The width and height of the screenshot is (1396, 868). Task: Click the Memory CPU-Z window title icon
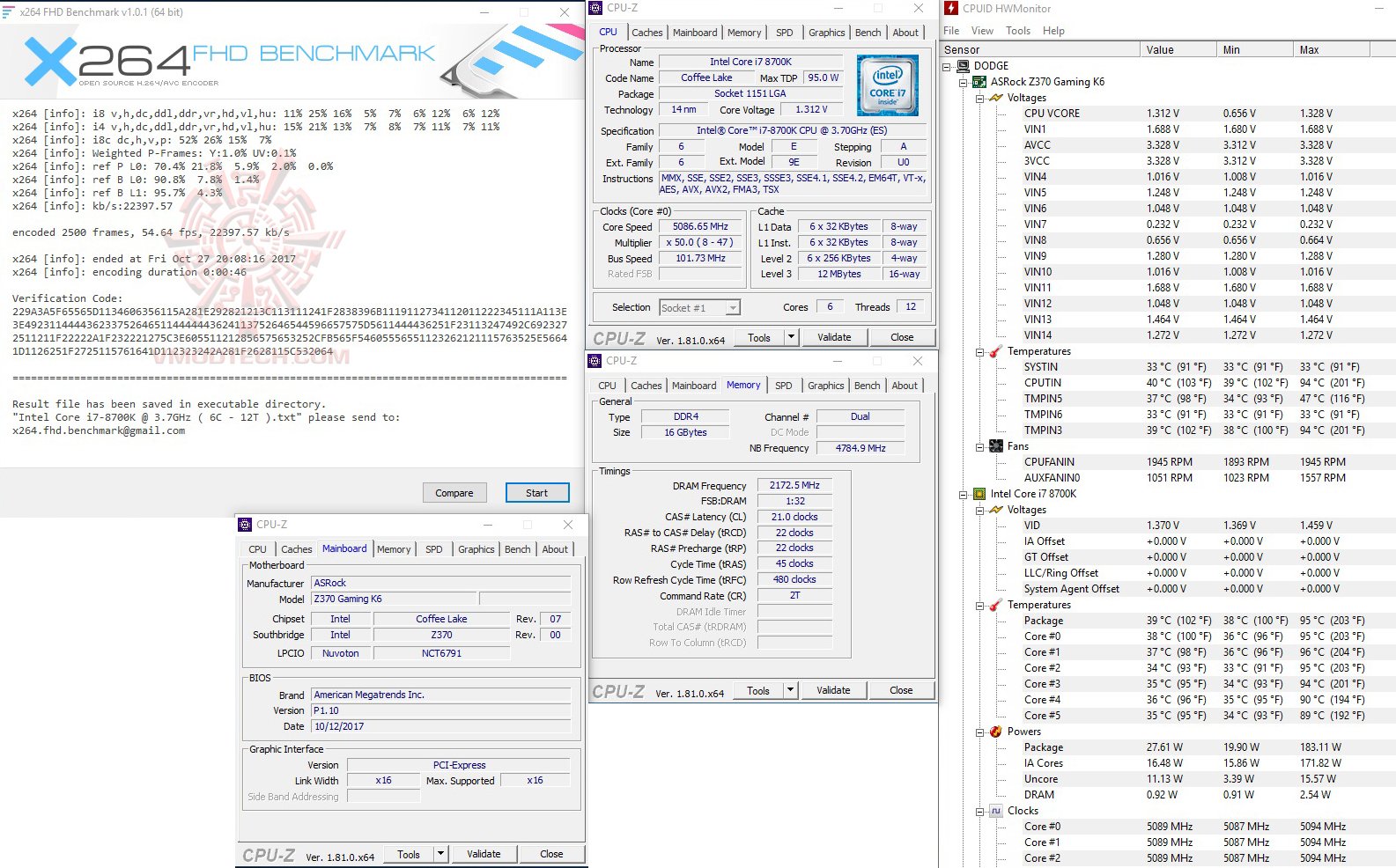point(595,361)
